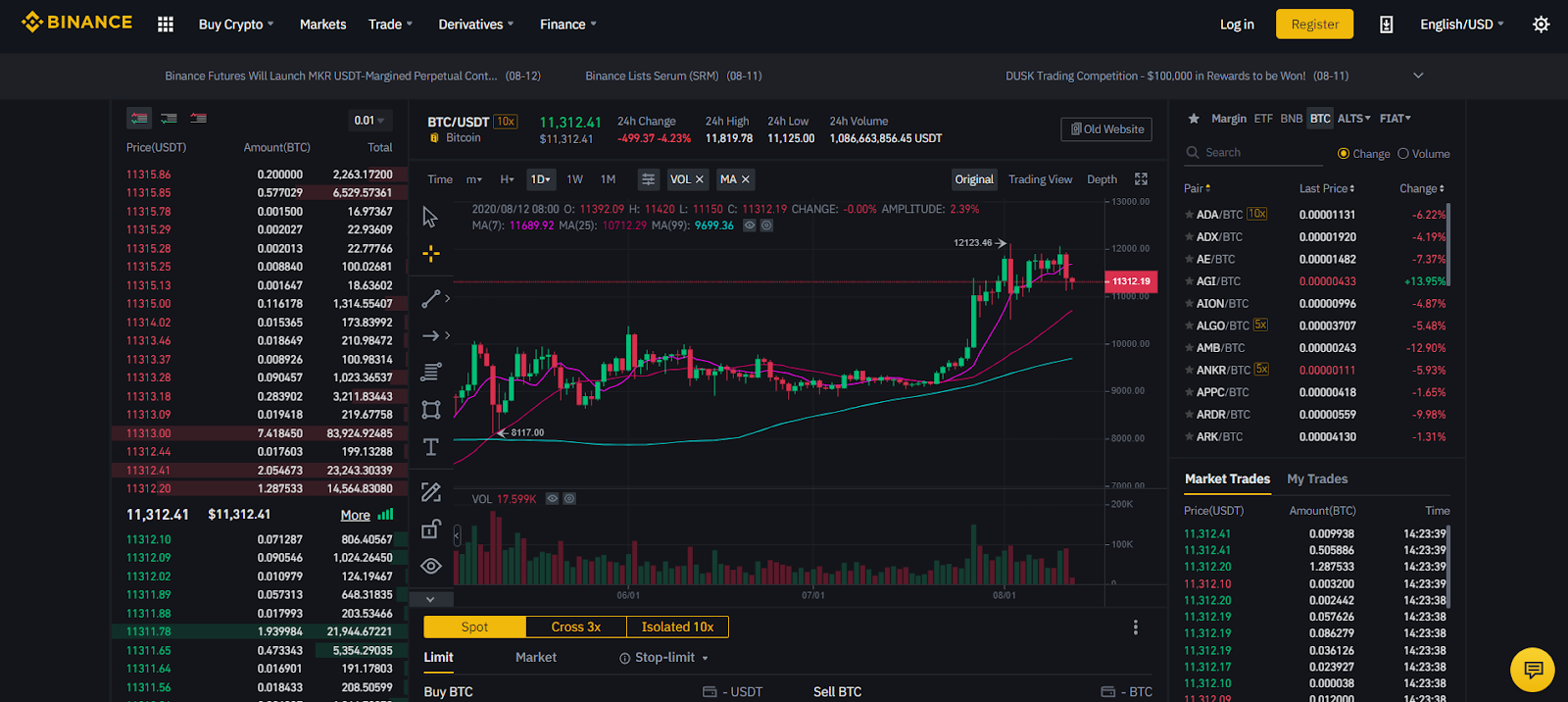Open chart indicator settings sliders icon
The image size is (1568, 702).
[648, 179]
